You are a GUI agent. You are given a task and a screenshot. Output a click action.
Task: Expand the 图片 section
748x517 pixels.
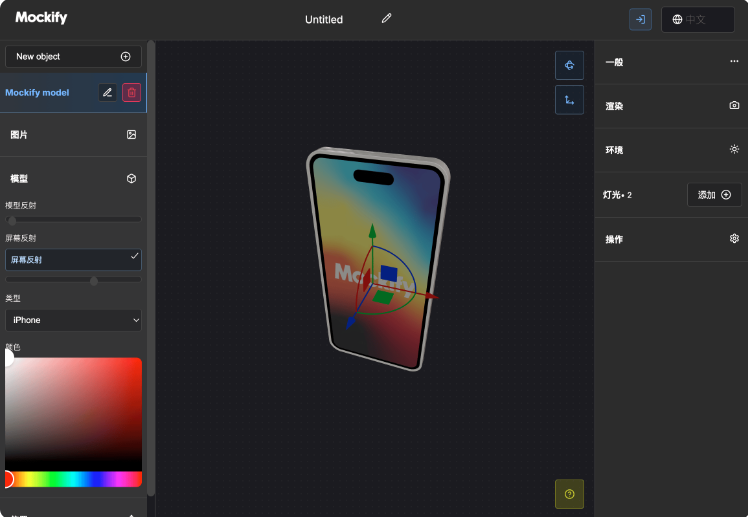[73, 134]
